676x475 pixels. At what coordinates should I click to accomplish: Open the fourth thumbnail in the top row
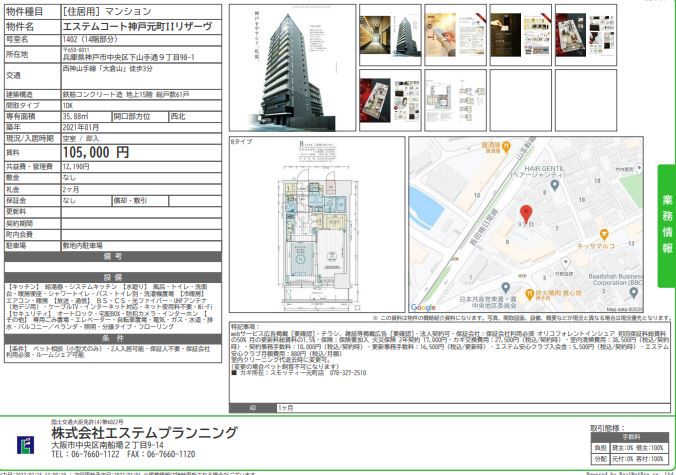click(586, 35)
